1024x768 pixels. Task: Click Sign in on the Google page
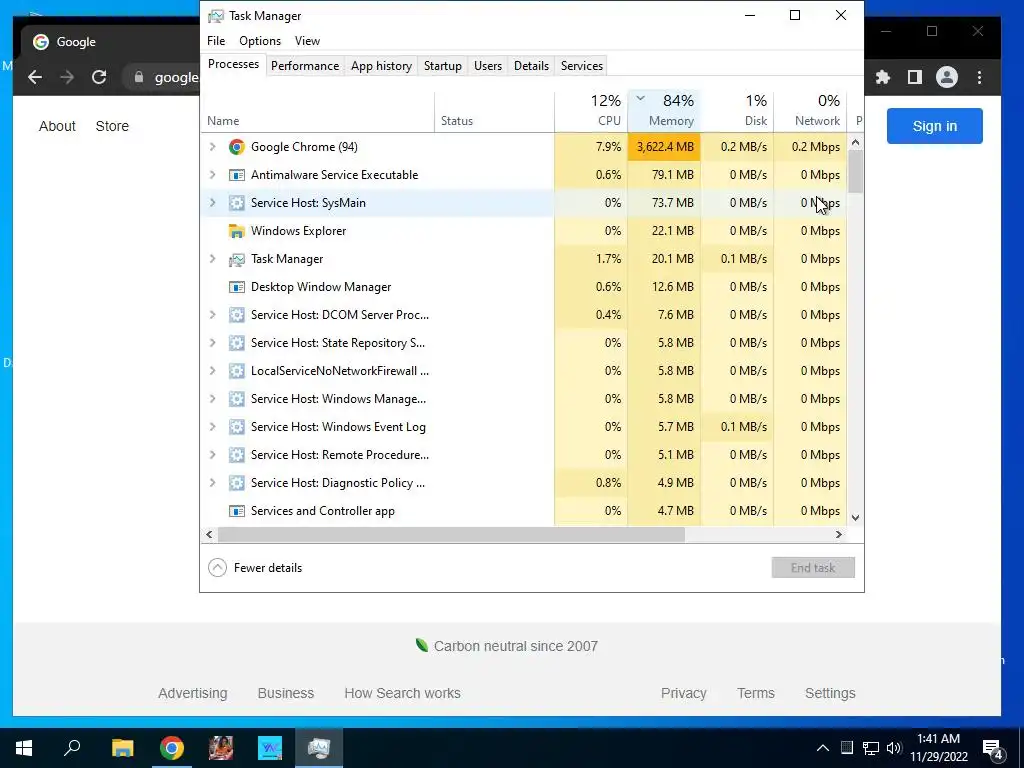pos(935,126)
